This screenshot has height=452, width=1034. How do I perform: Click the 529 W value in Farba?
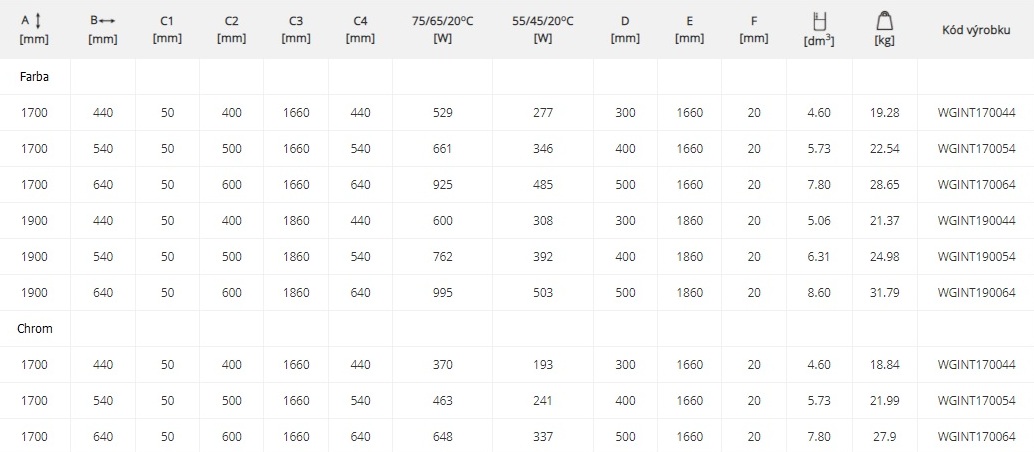(x=442, y=113)
